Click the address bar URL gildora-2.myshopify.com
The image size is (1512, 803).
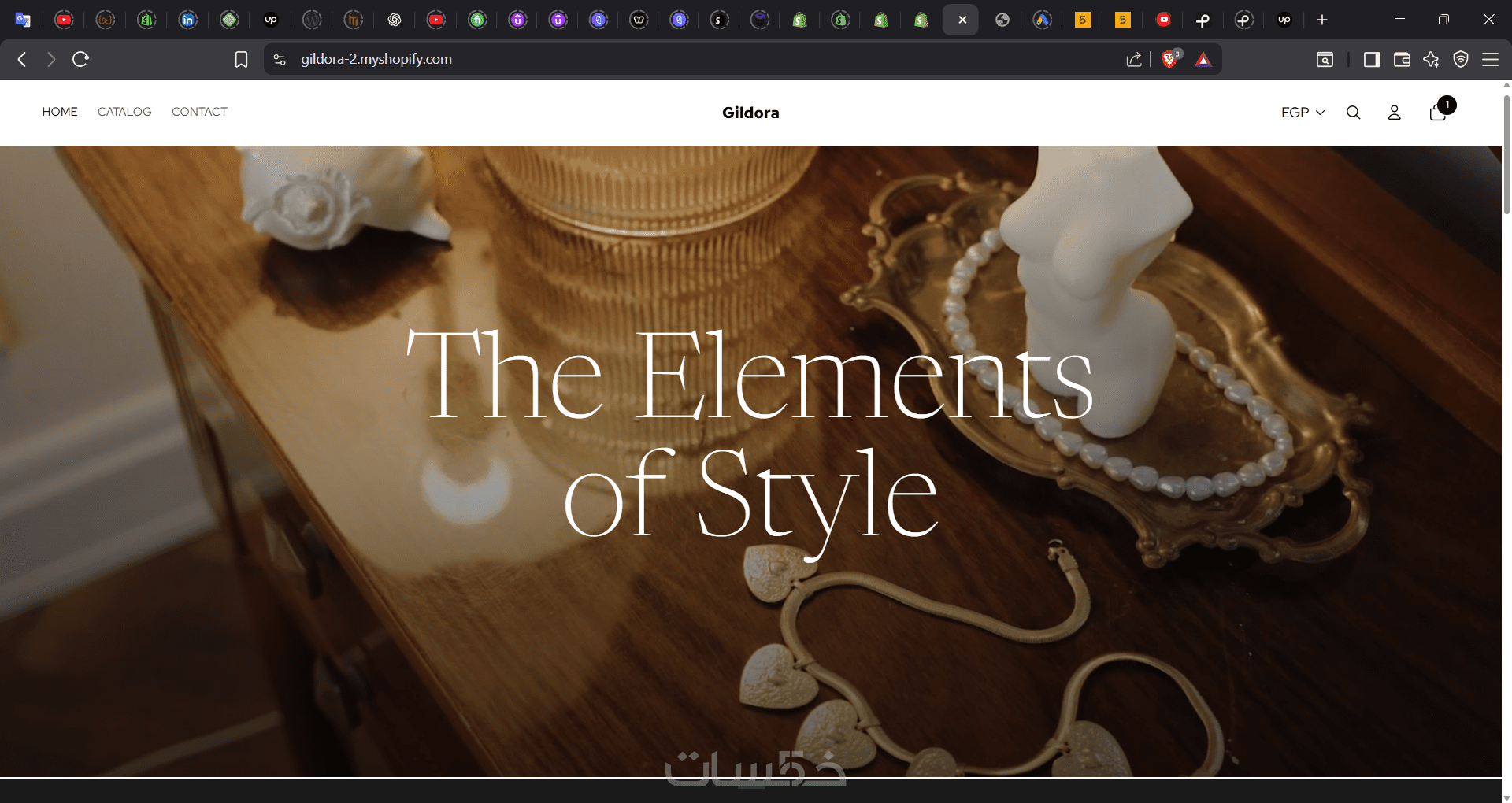pos(376,59)
